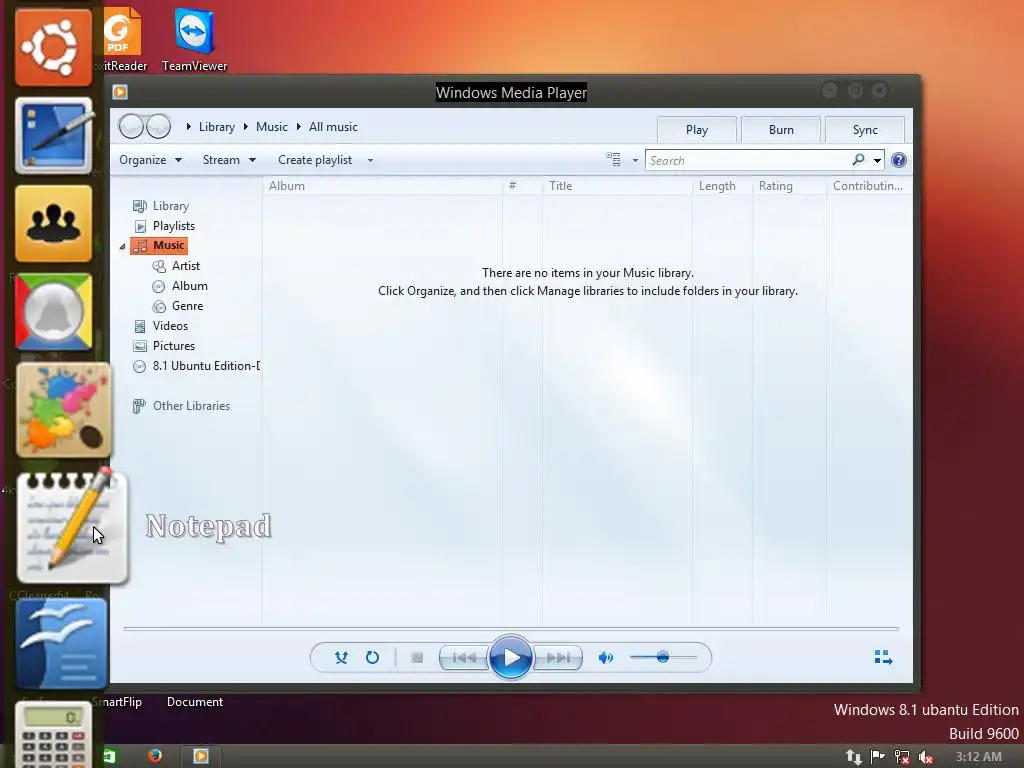
Task: Open the Ubuntu logo dock icon
Action: point(54,47)
